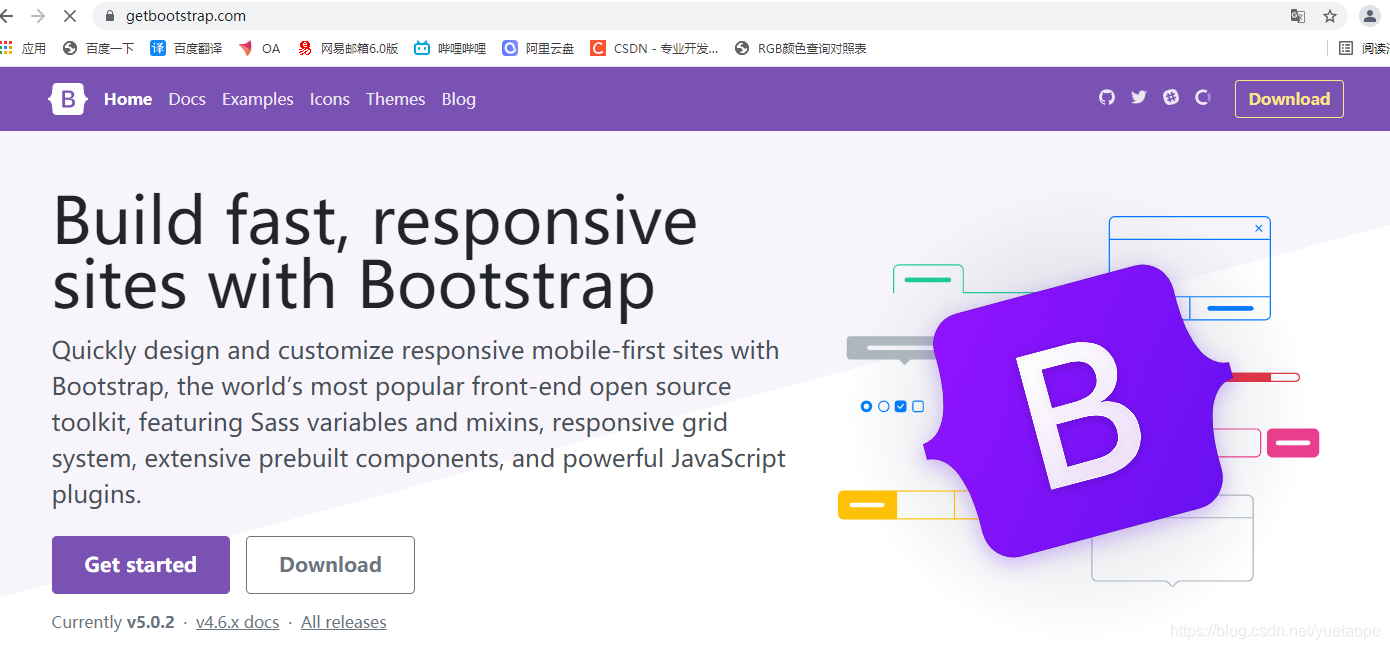Stop page loading with the X button

pyautogui.click(x=70, y=16)
